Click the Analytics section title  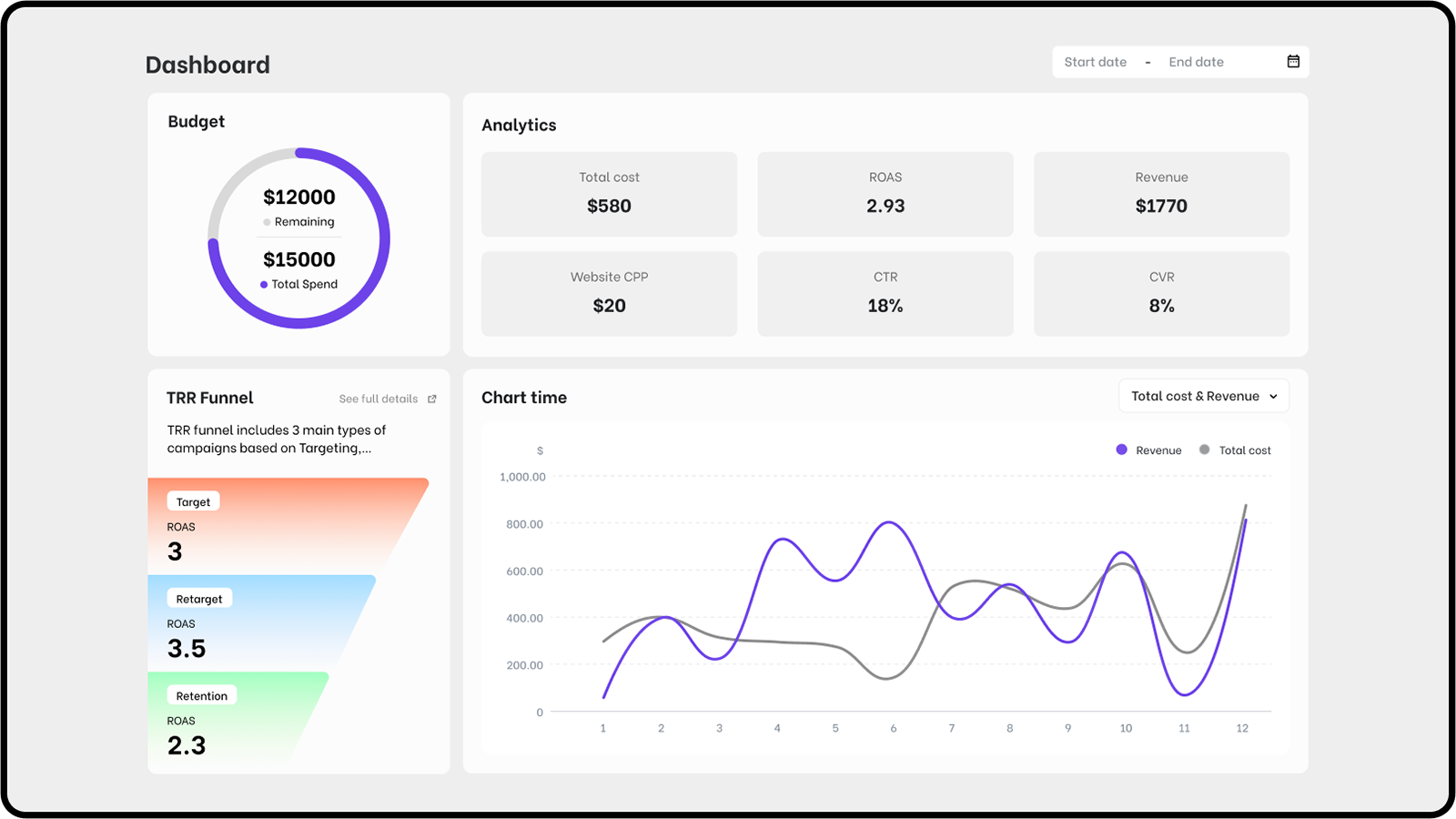[519, 126]
